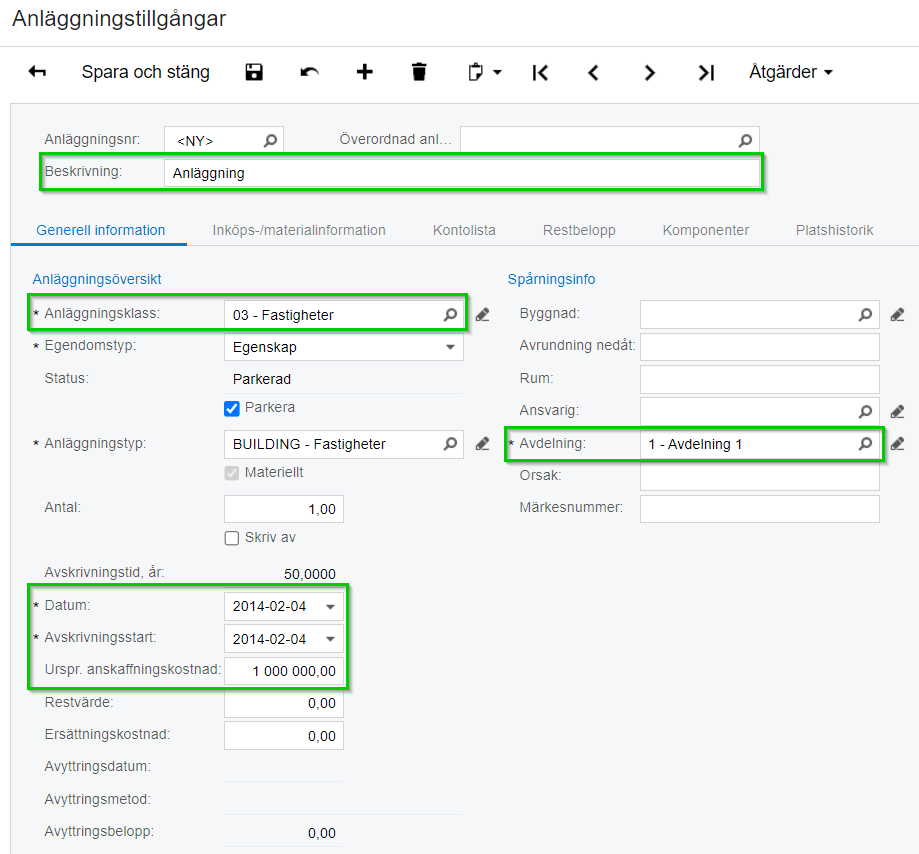This screenshot has width=919, height=854.
Task: Switch to the Restbelopp tab
Action: [x=579, y=230]
